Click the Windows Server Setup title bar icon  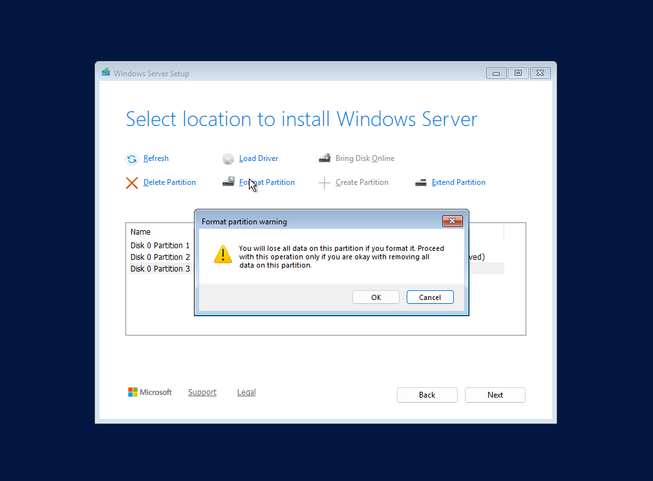pyautogui.click(x=106, y=72)
